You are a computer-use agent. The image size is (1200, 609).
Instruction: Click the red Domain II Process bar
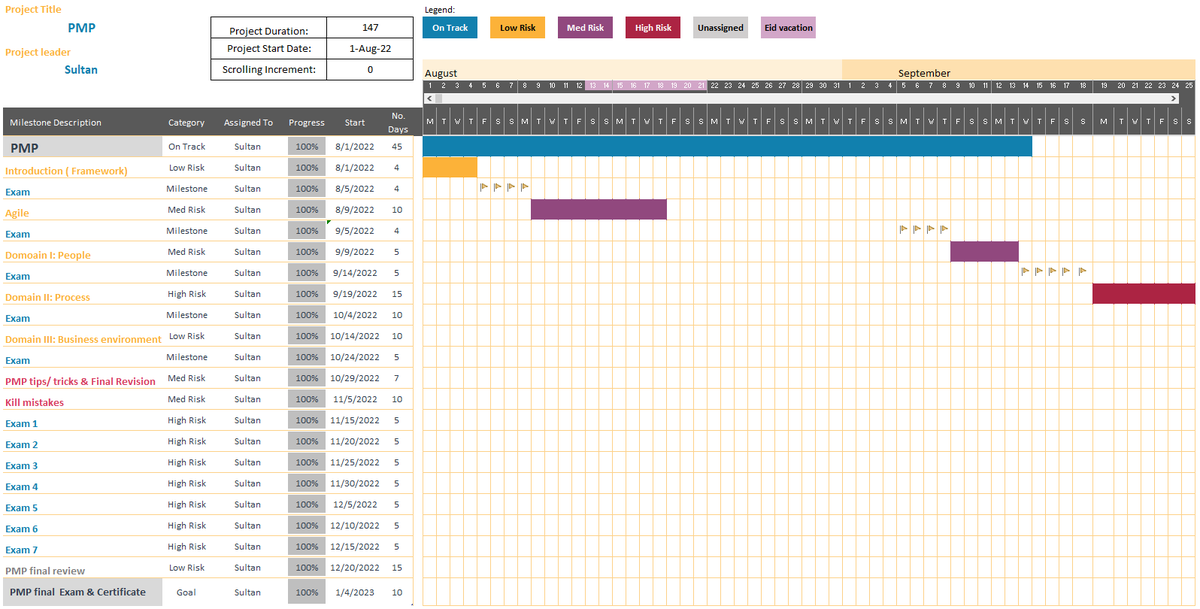[x=1143, y=293]
